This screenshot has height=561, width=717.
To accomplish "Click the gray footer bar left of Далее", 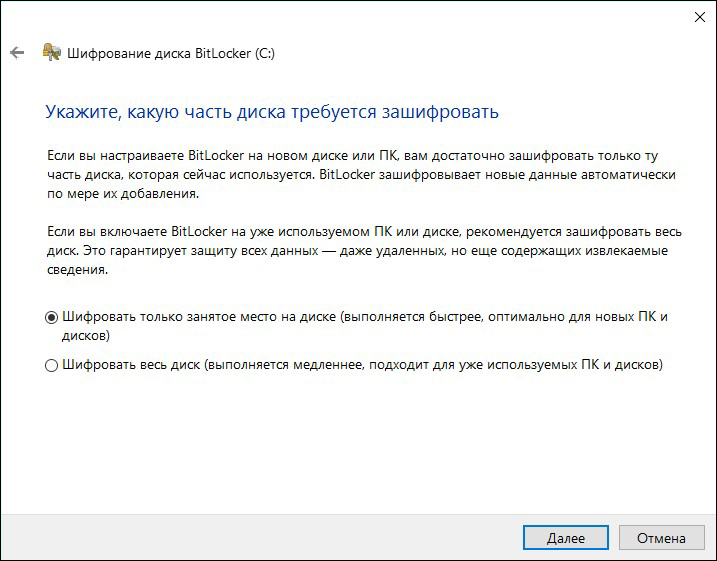I will [261, 537].
